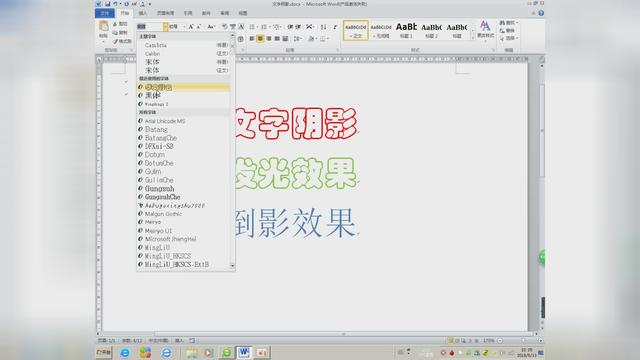Screen dimensions: 640x360
Task: Click the Grow Font icon
Action: point(191,27)
